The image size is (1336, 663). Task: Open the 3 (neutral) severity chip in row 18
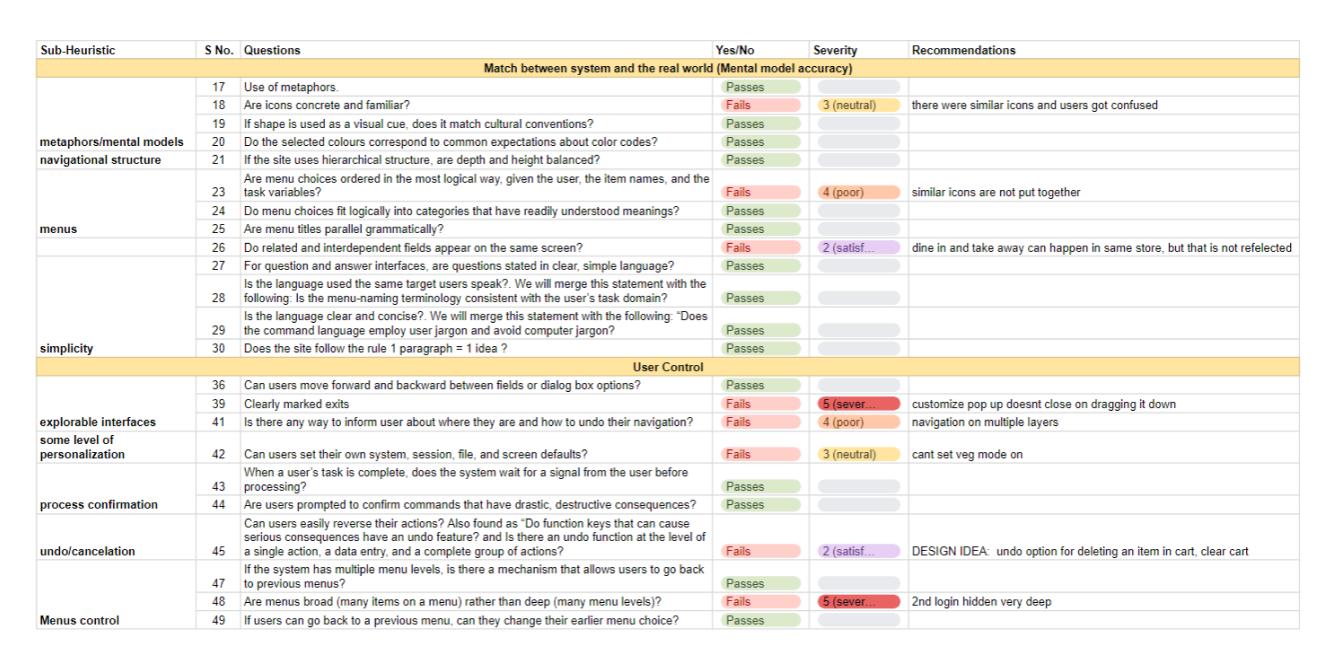[858, 105]
